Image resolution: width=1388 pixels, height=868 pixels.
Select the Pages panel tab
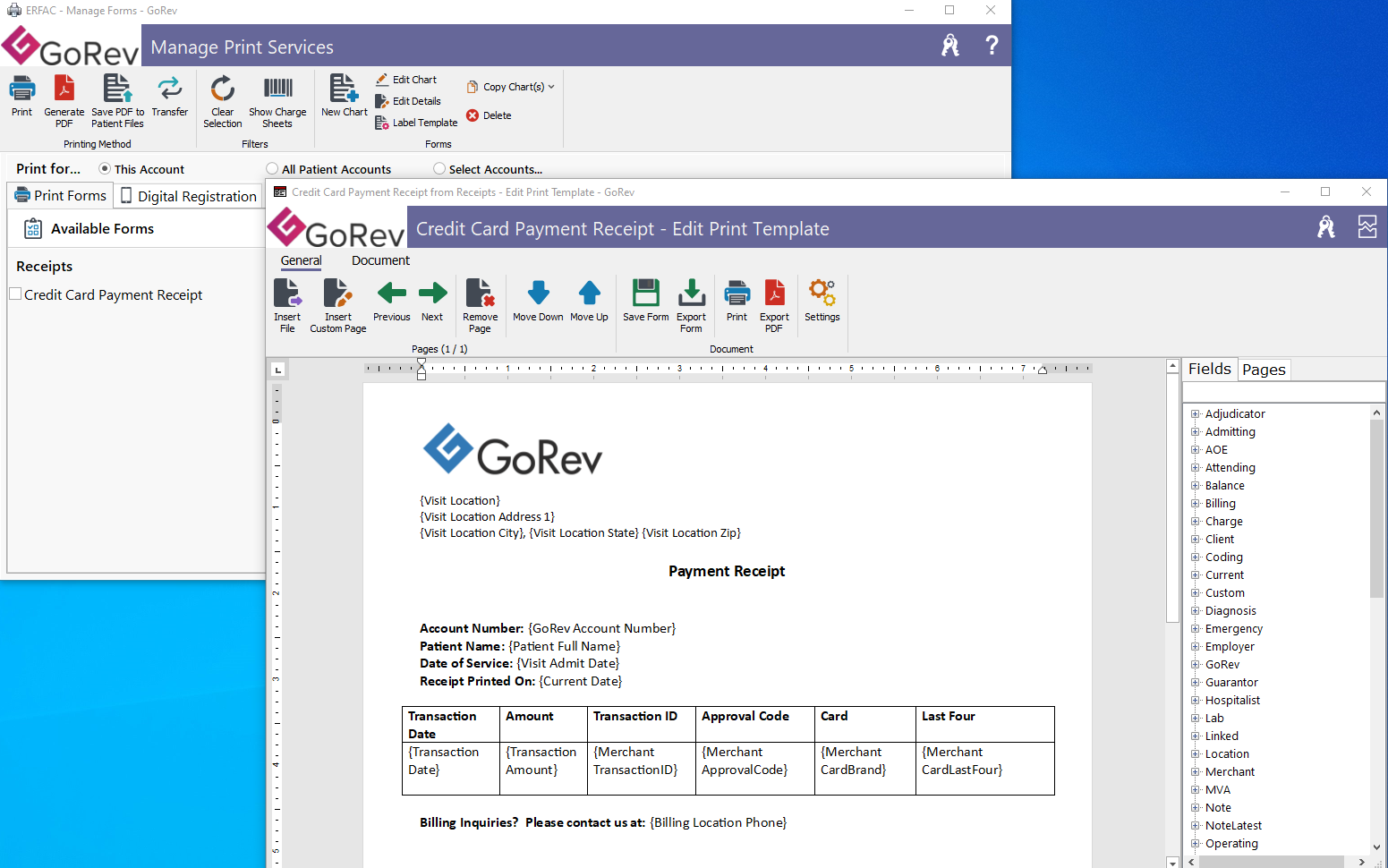1264,370
